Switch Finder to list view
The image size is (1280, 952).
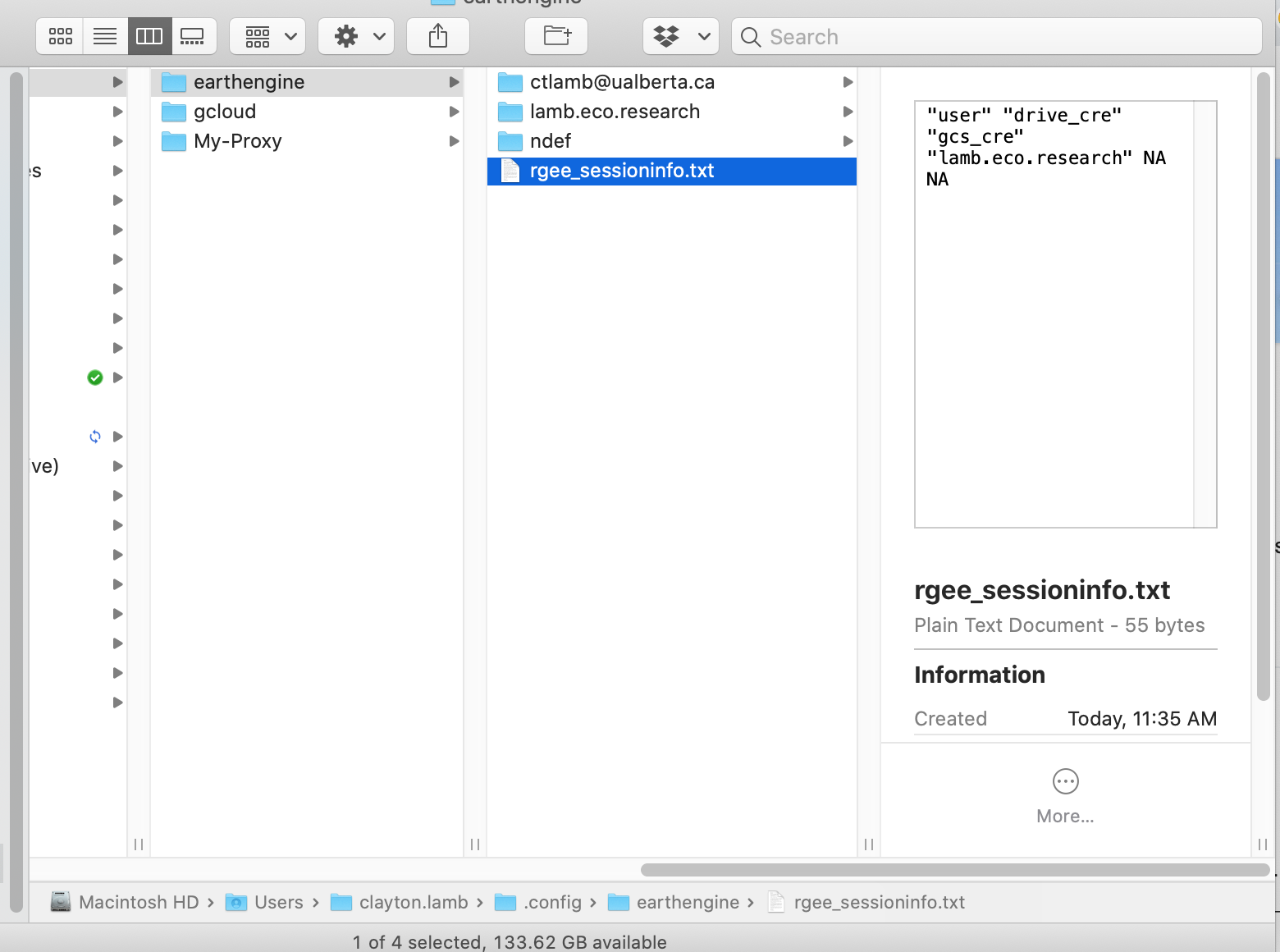(105, 36)
